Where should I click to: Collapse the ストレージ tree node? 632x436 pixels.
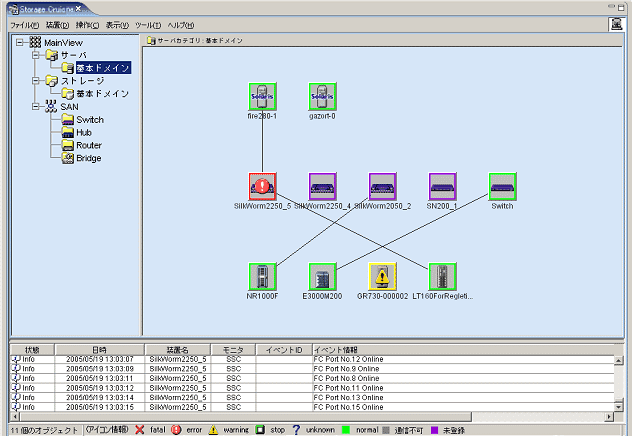[35, 81]
